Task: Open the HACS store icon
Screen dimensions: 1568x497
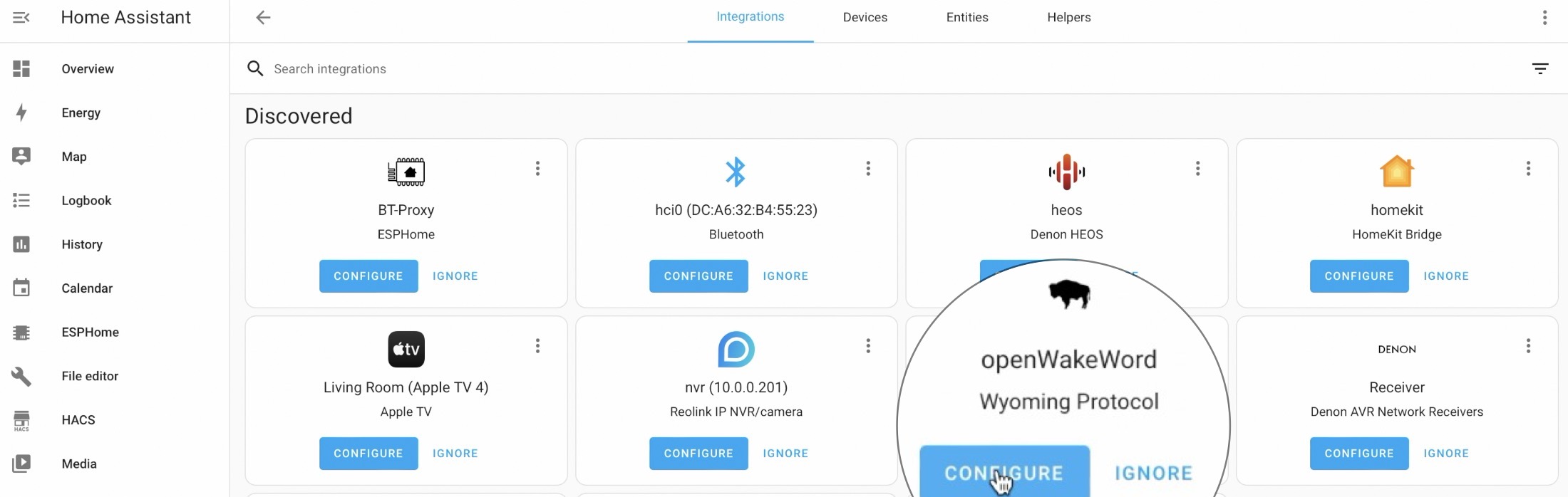Action: click(x=21, y=420)
